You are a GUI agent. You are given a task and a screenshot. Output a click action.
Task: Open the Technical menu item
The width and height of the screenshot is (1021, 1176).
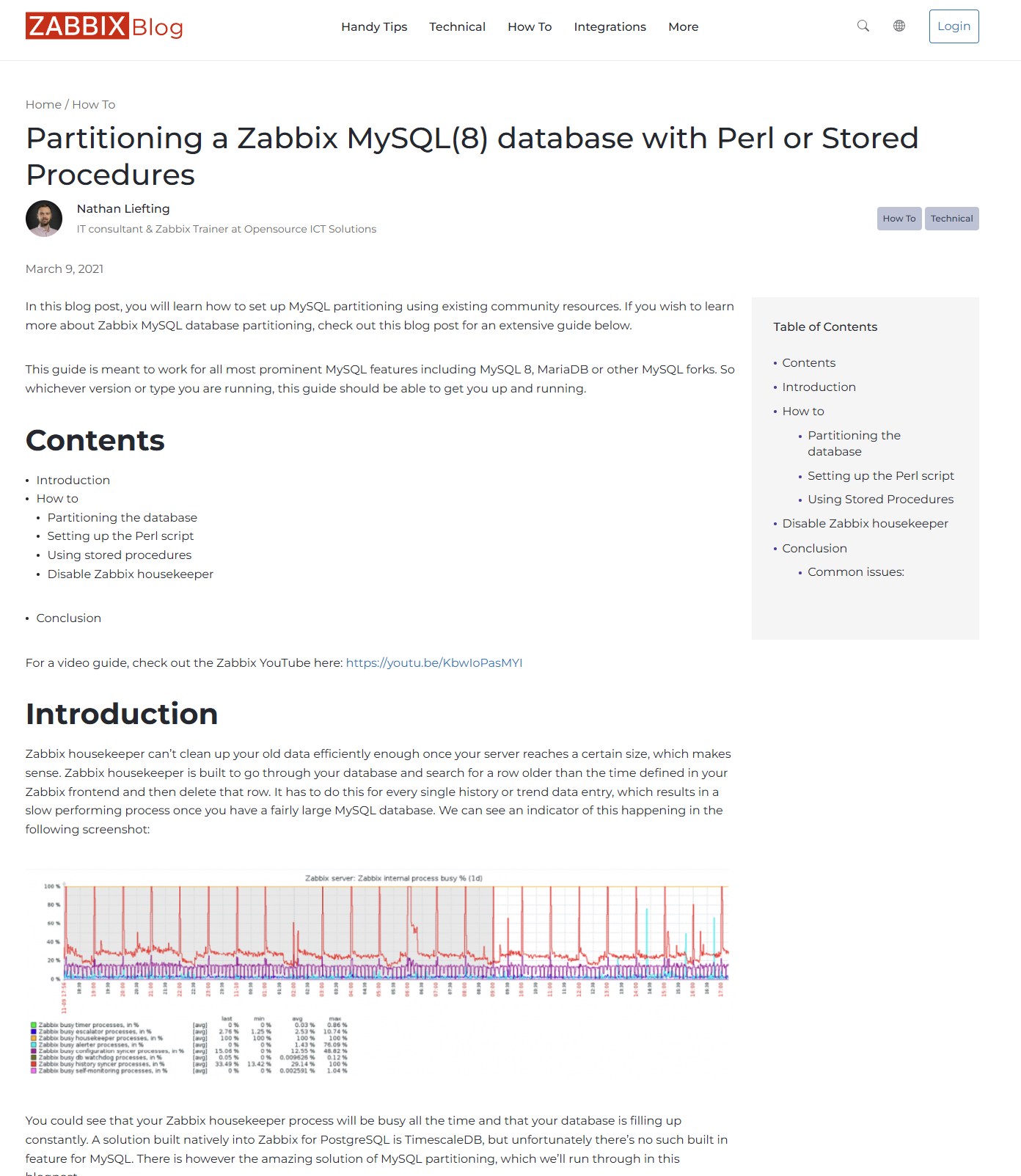point(457,27)
